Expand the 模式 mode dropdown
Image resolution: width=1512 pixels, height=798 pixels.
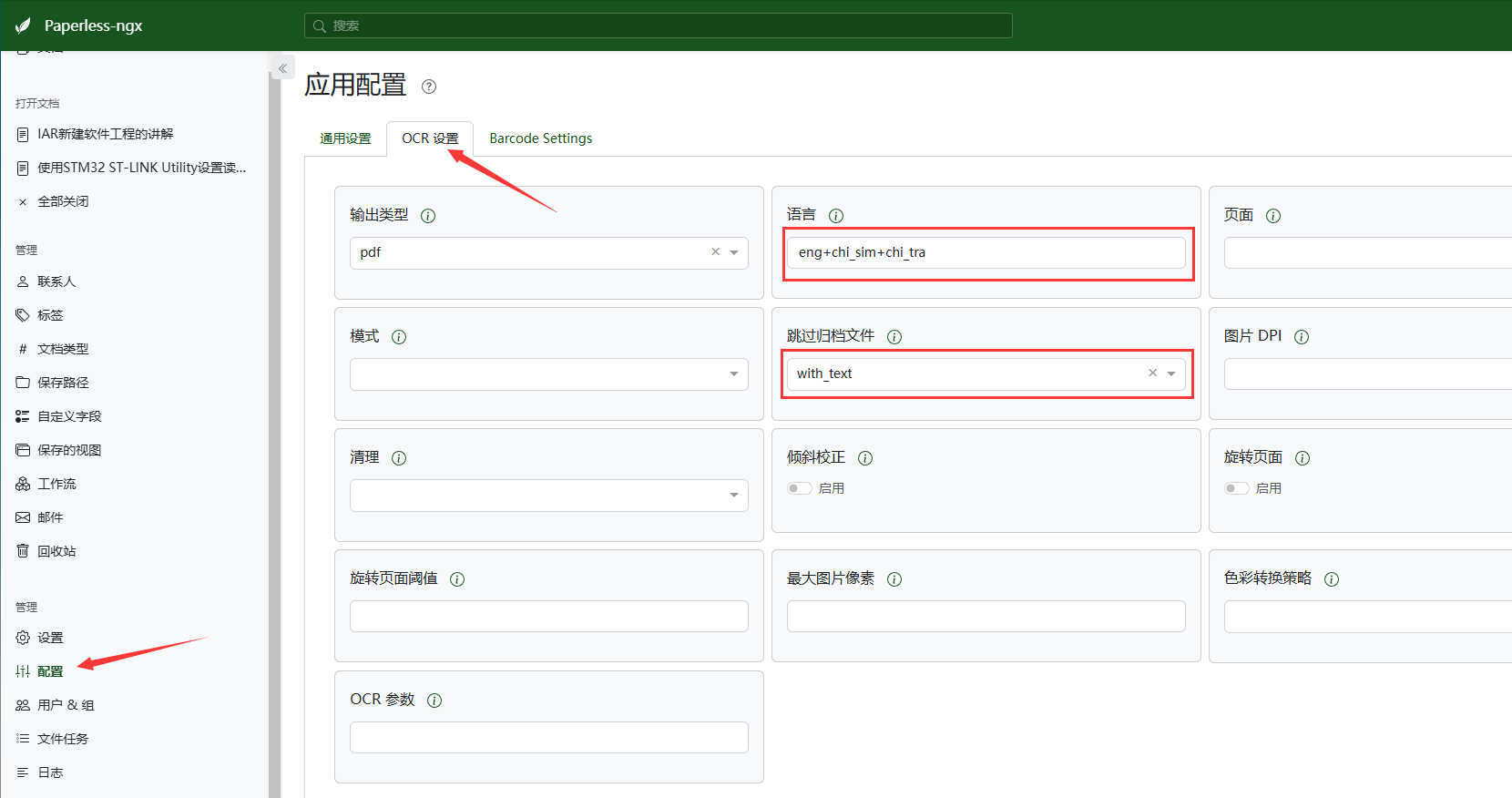(733, 374)
